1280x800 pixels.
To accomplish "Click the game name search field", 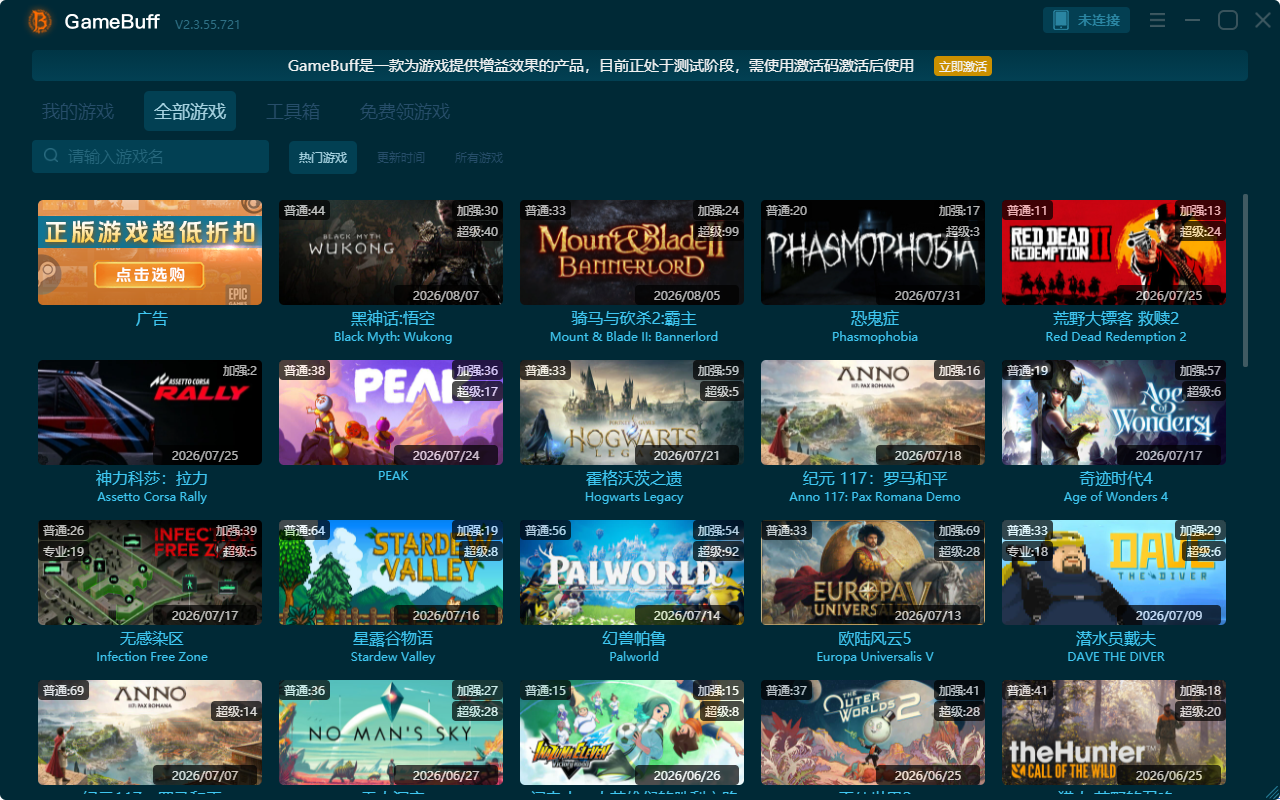I will click(150, 157).
